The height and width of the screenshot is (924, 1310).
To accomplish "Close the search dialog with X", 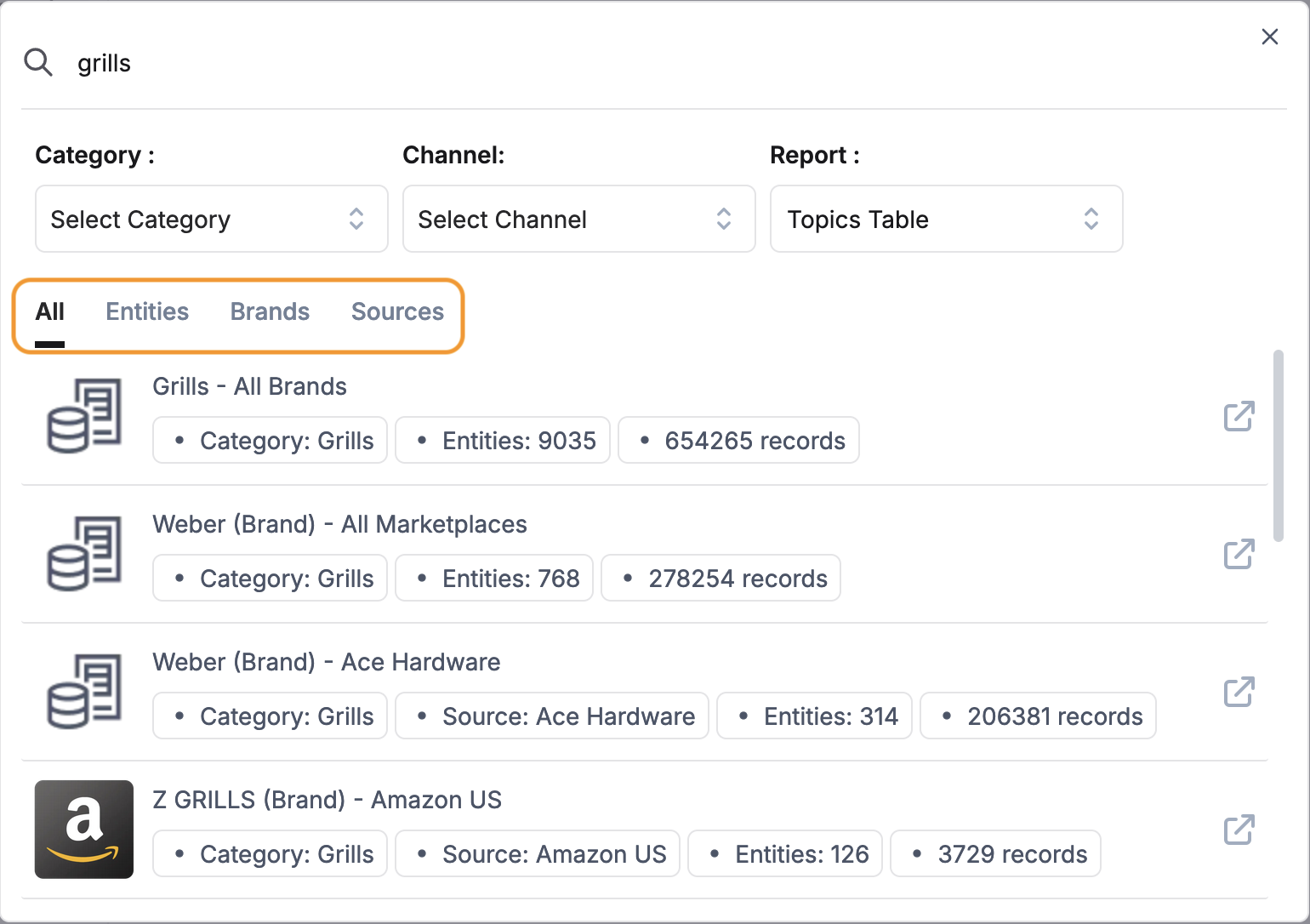I will click(1269, 37).
